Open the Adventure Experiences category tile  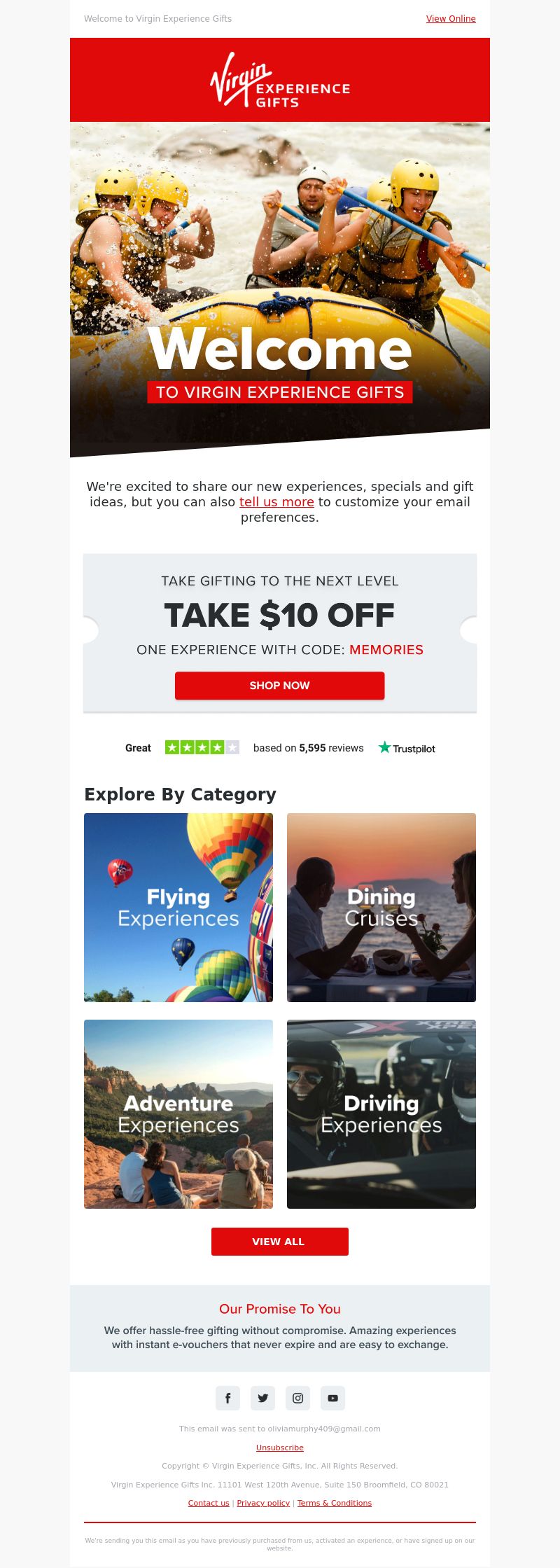[x=178, y=1114]
